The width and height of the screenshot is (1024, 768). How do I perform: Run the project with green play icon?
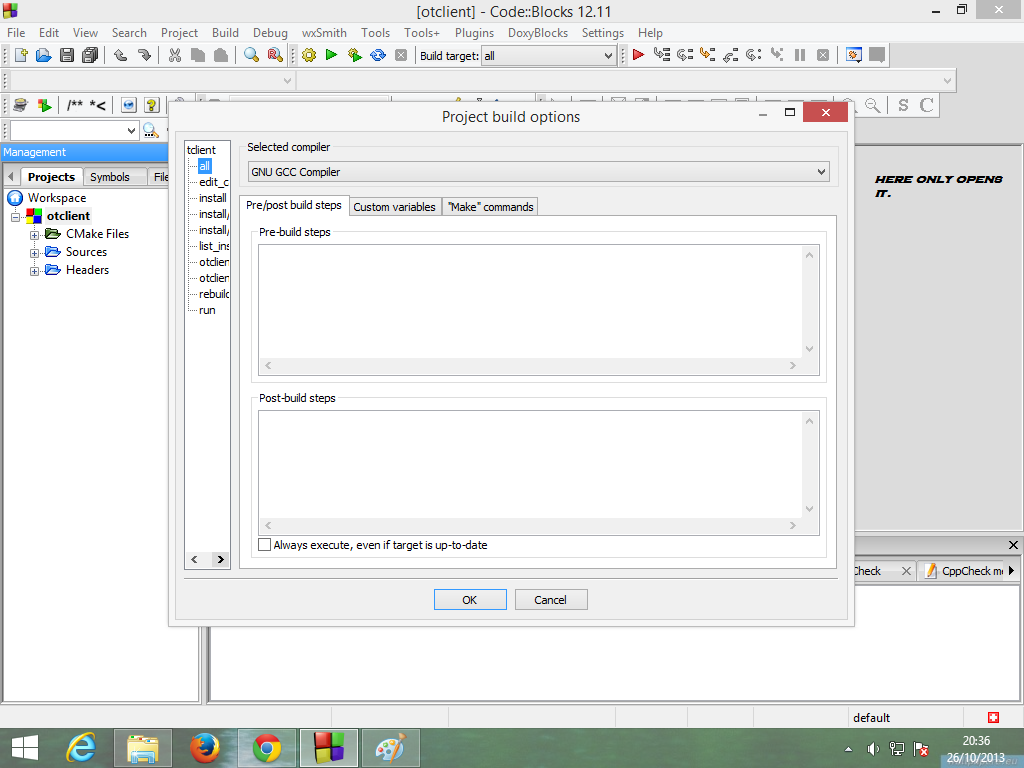pos(332,56)
